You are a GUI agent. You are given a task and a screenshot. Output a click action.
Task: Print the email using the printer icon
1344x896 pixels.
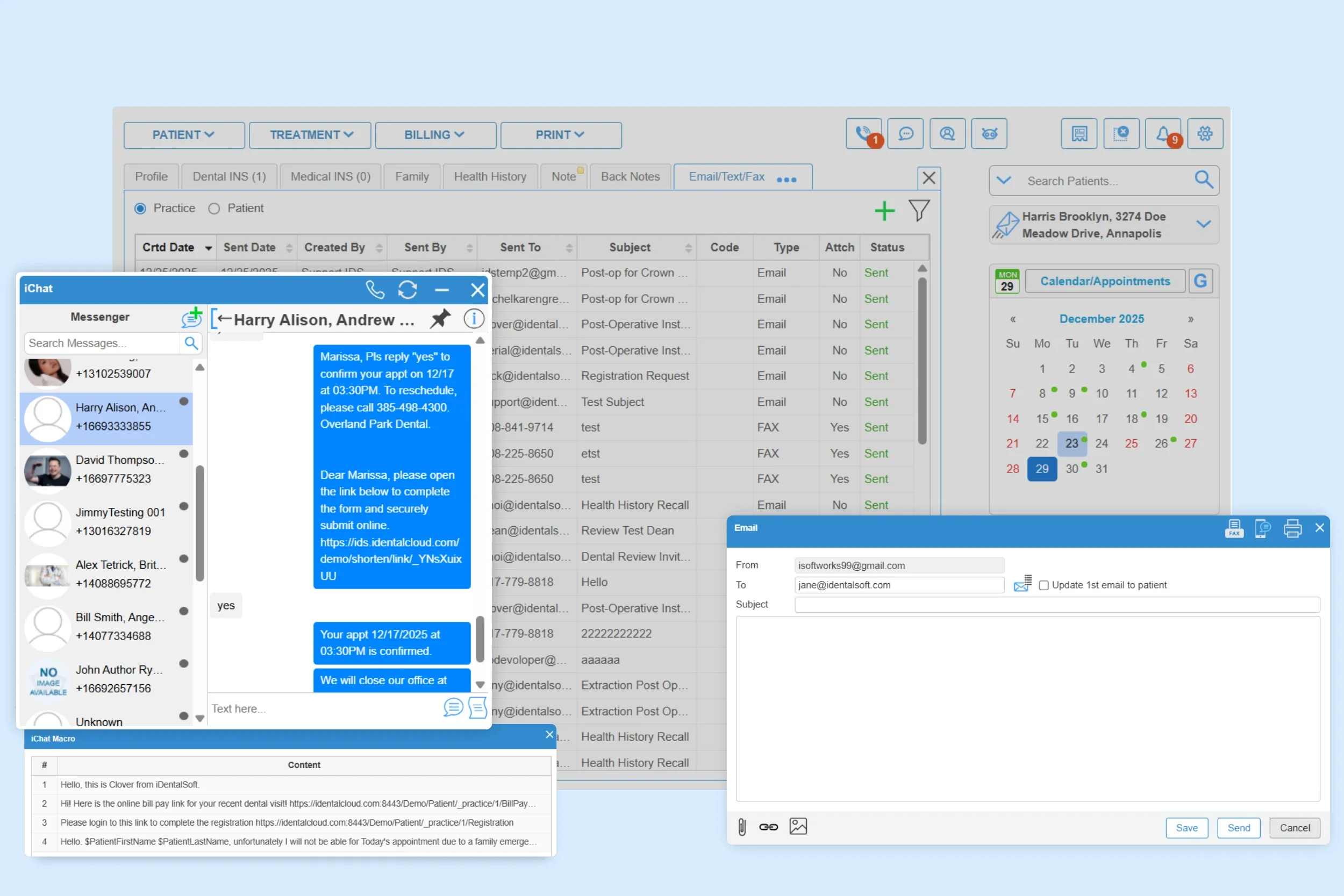pyautogui.click(x=1292, y=528)
